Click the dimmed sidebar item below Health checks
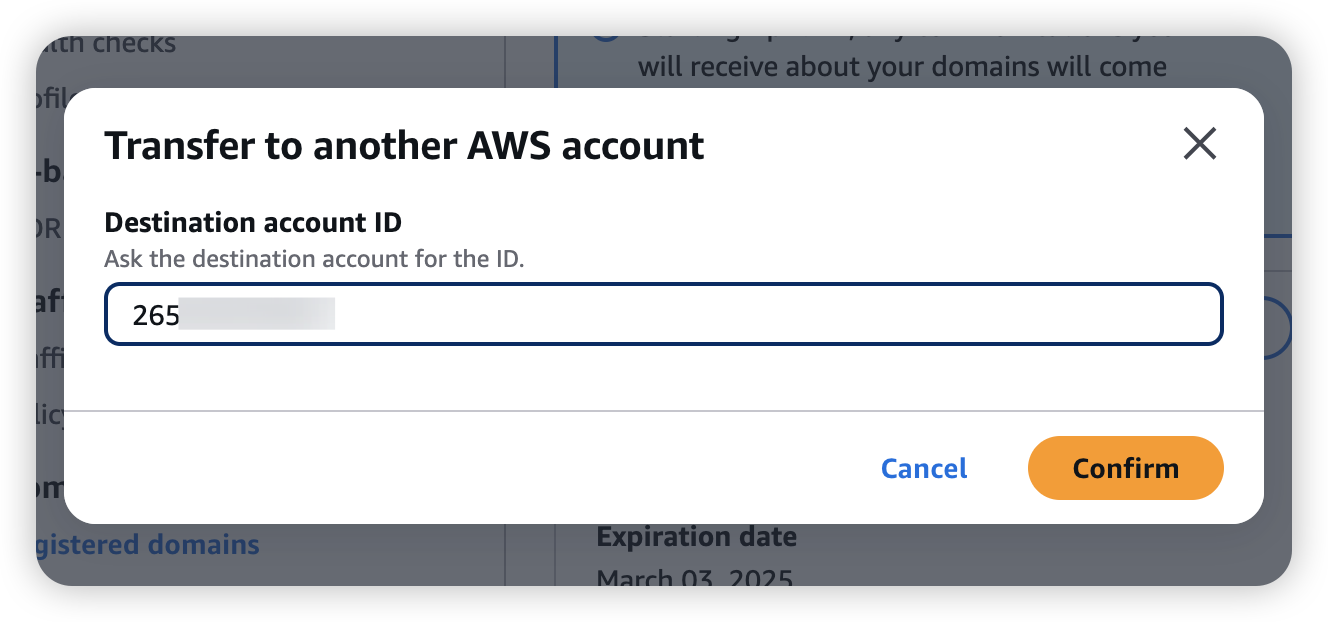 pyautogui.click(x=50, y=98)
